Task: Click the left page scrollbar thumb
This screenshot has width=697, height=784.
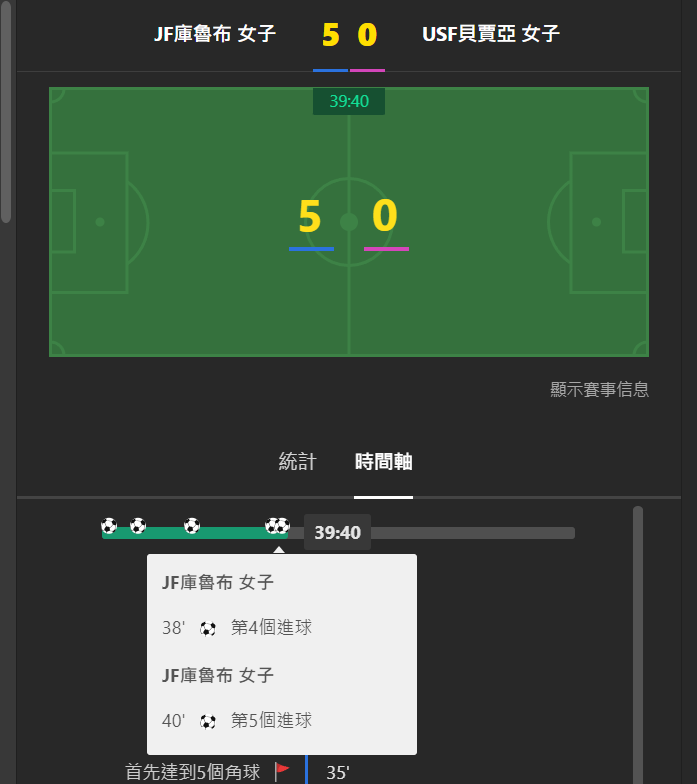Action: coord(6,111)
